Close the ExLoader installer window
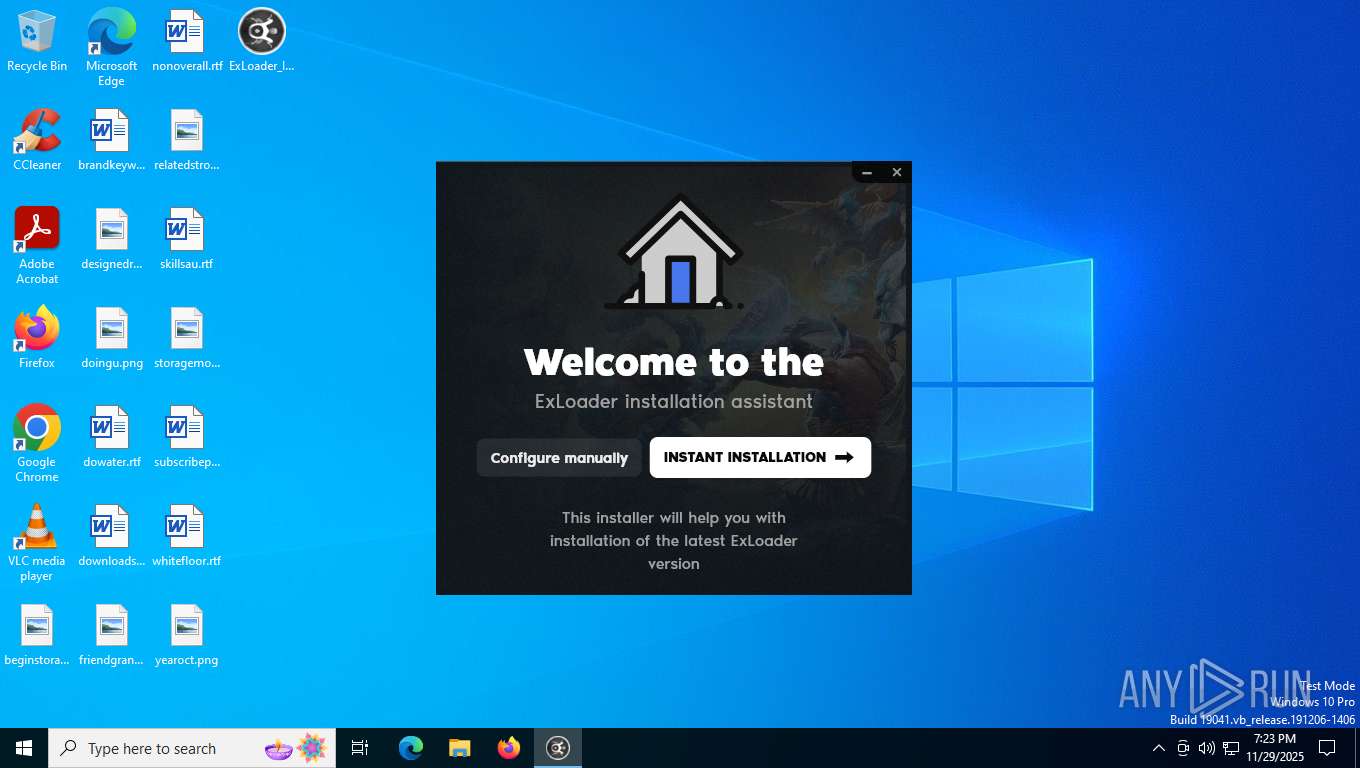 point(897,173)
